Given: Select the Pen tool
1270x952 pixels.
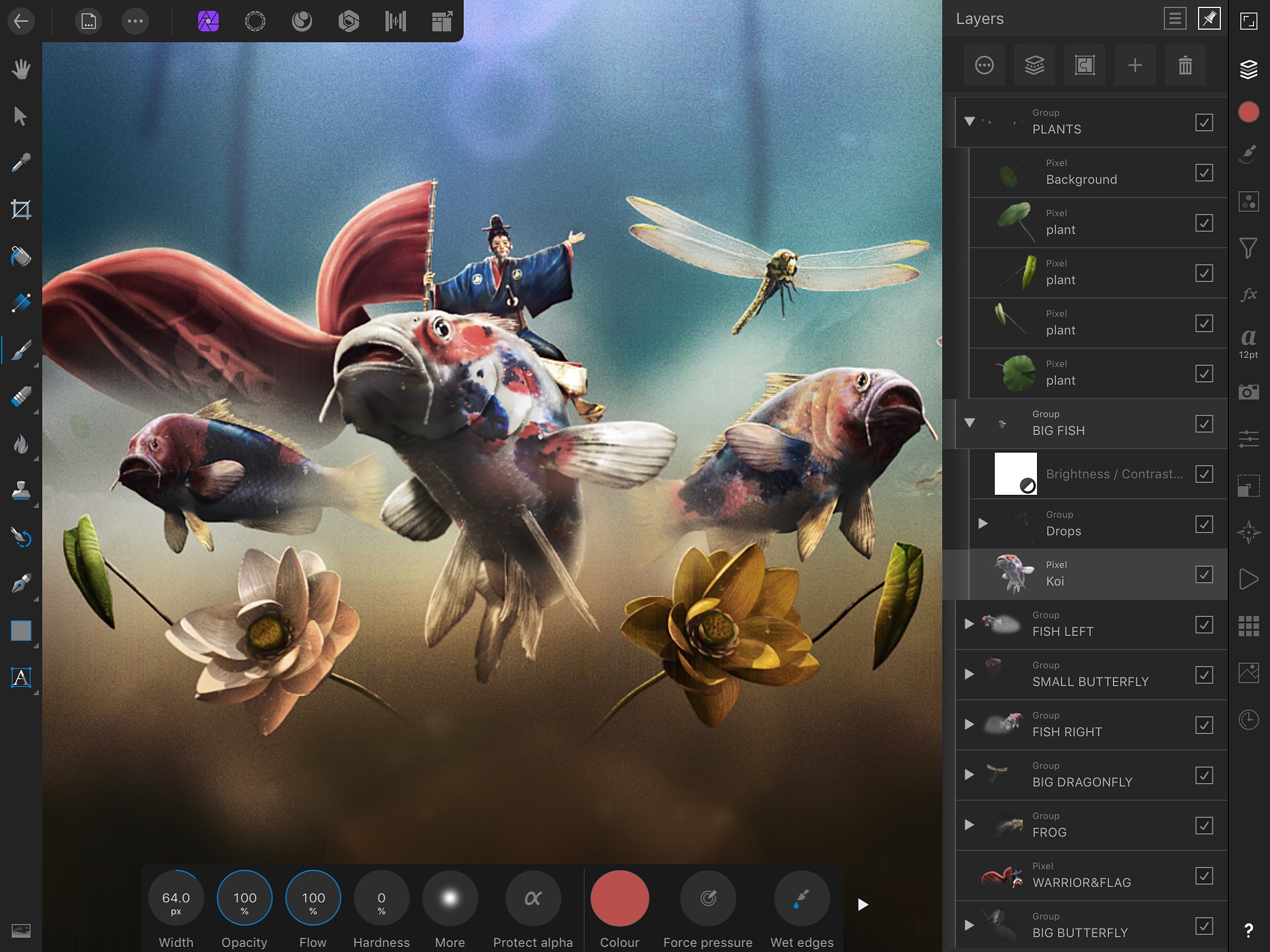Looking at the screenshot, I should [21, 584].
